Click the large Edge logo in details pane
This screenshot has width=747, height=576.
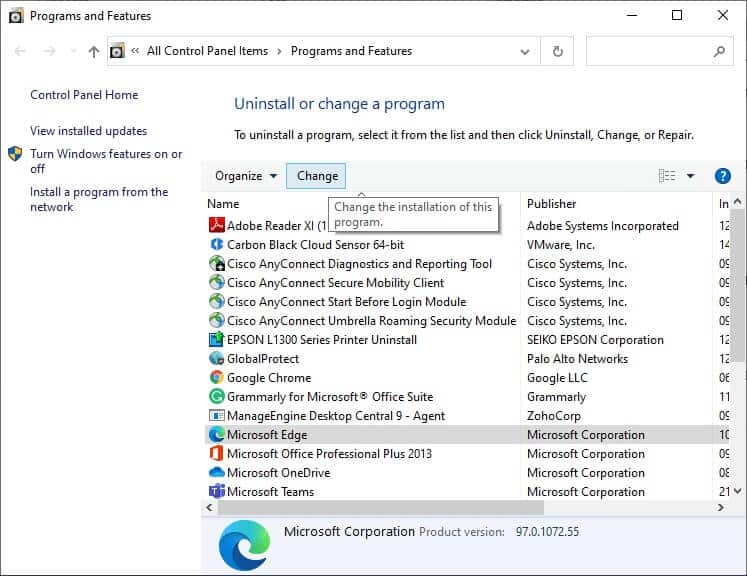(244, 546)
